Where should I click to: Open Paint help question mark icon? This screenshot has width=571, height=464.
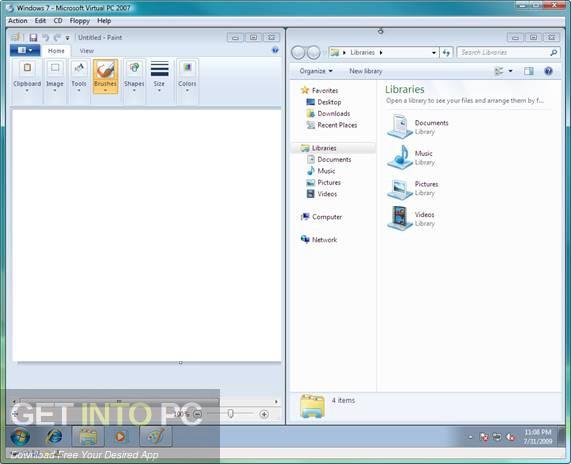click(x=275, y=50)
